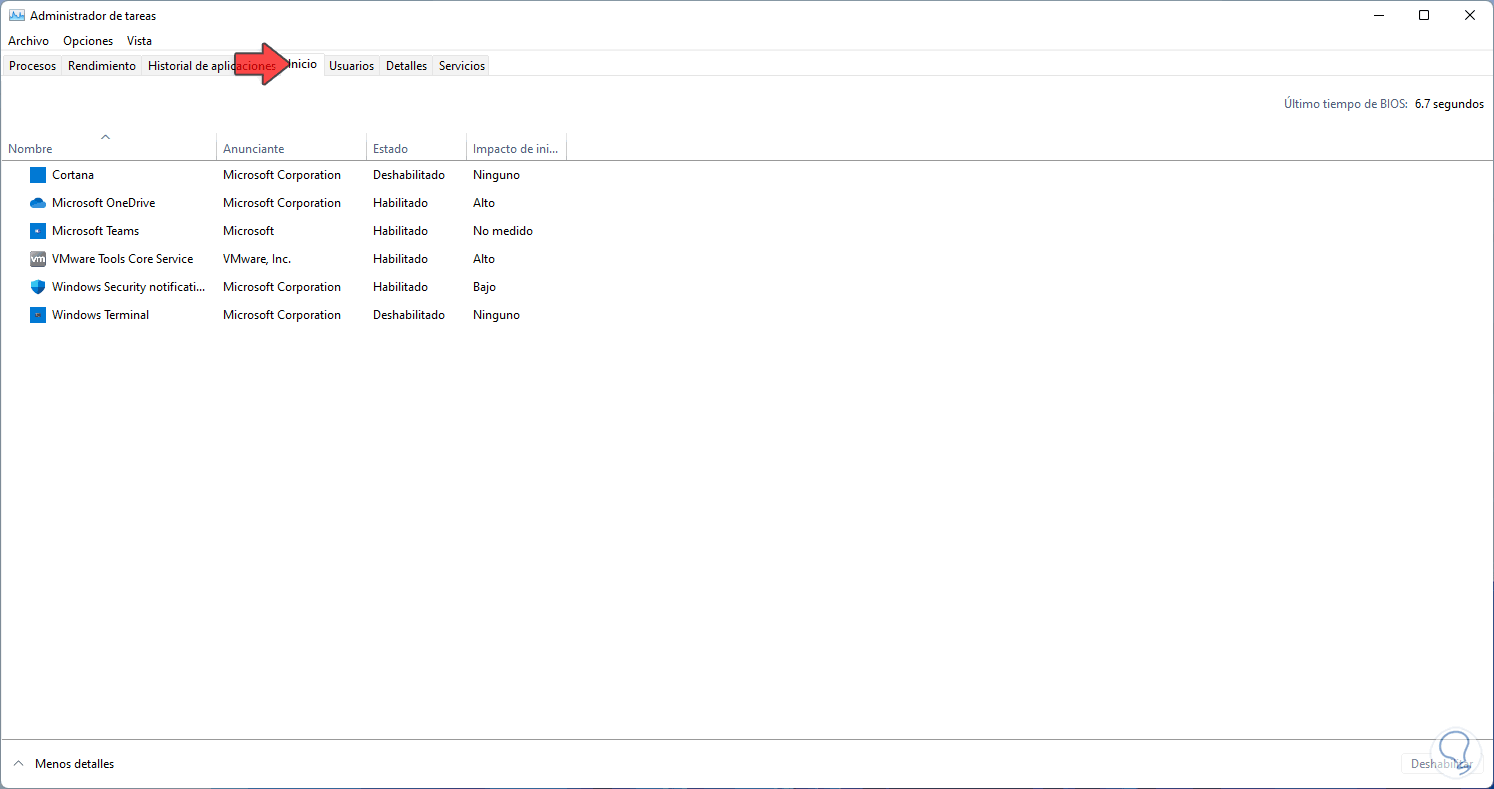Click Alto impact for Microsoft OneDrive
This screenshot has width=1494, height=789.
(484, 203)
